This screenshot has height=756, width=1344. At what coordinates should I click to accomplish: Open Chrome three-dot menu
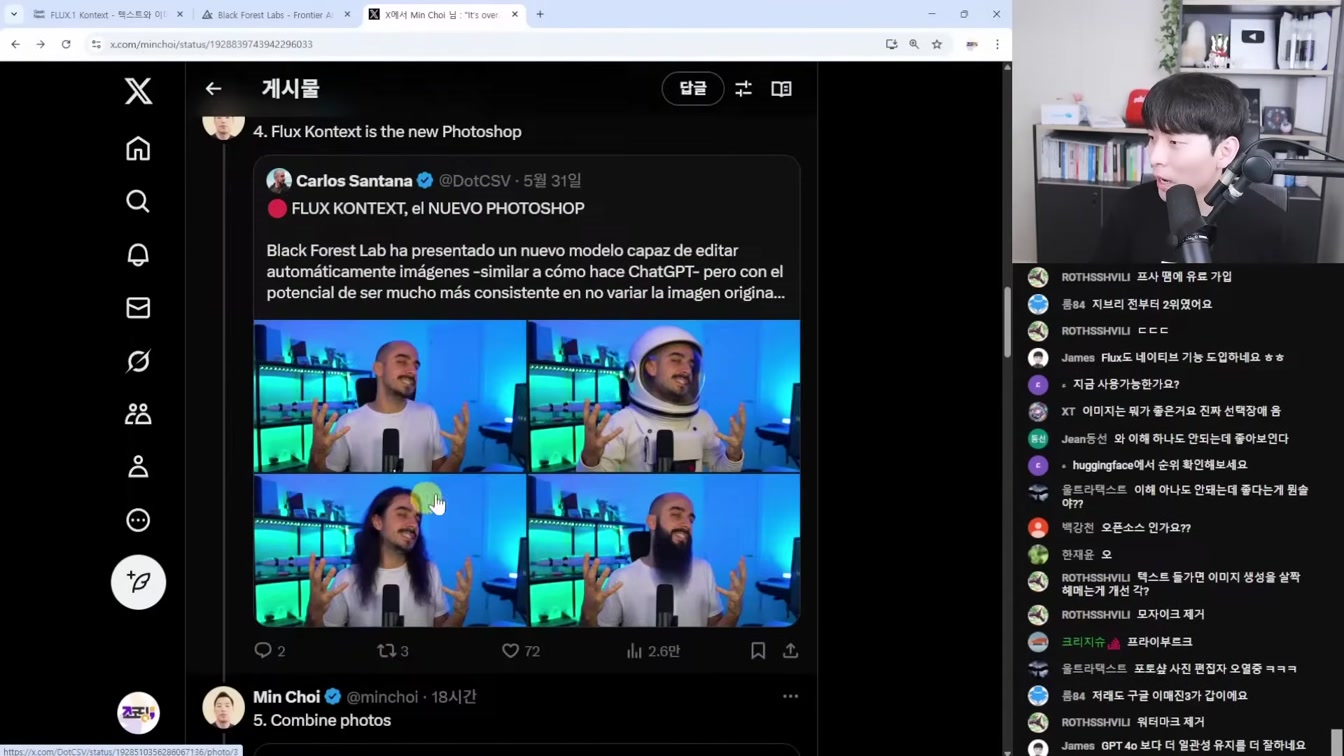(997, 44)
